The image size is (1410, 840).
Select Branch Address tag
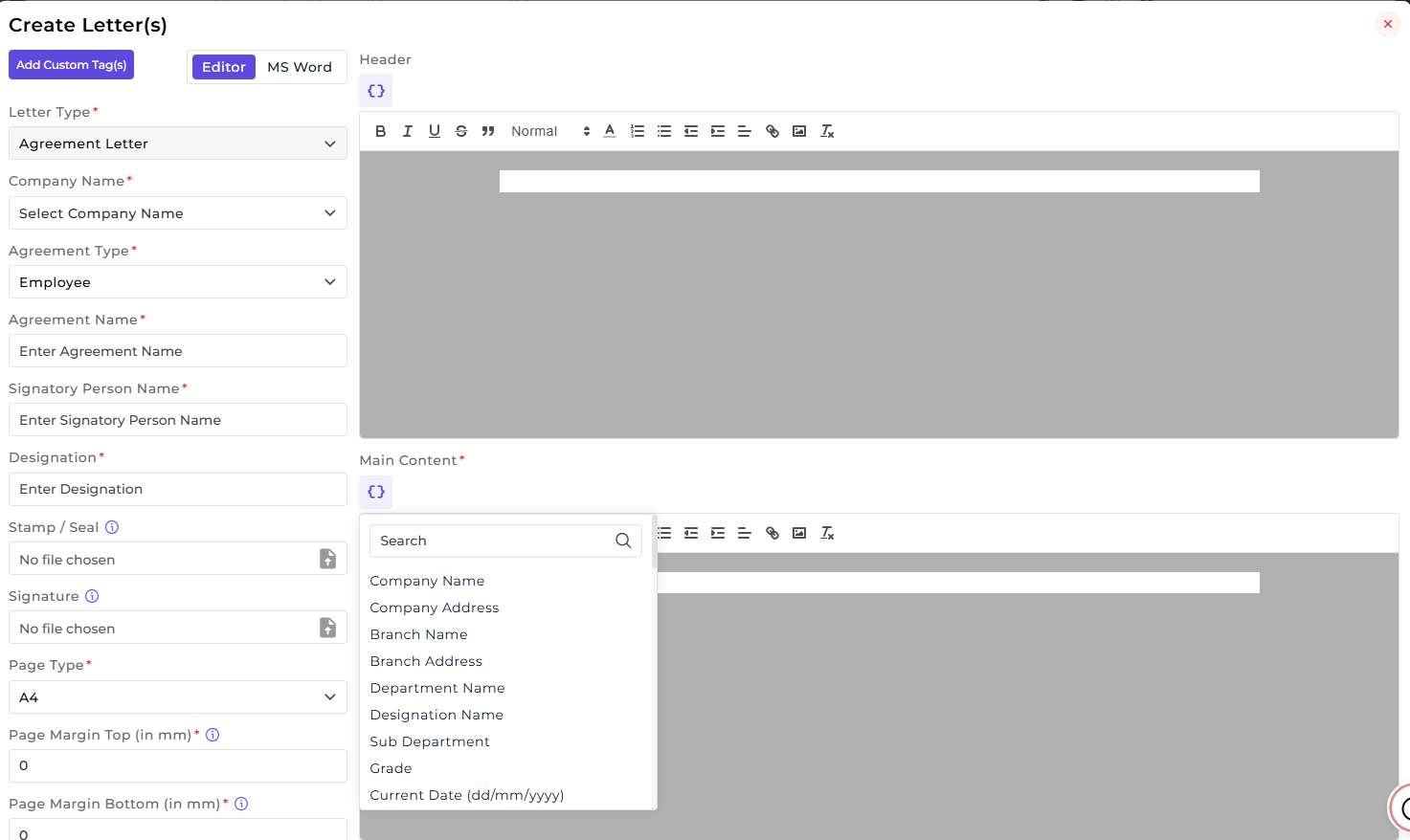[x=426, y=661]
